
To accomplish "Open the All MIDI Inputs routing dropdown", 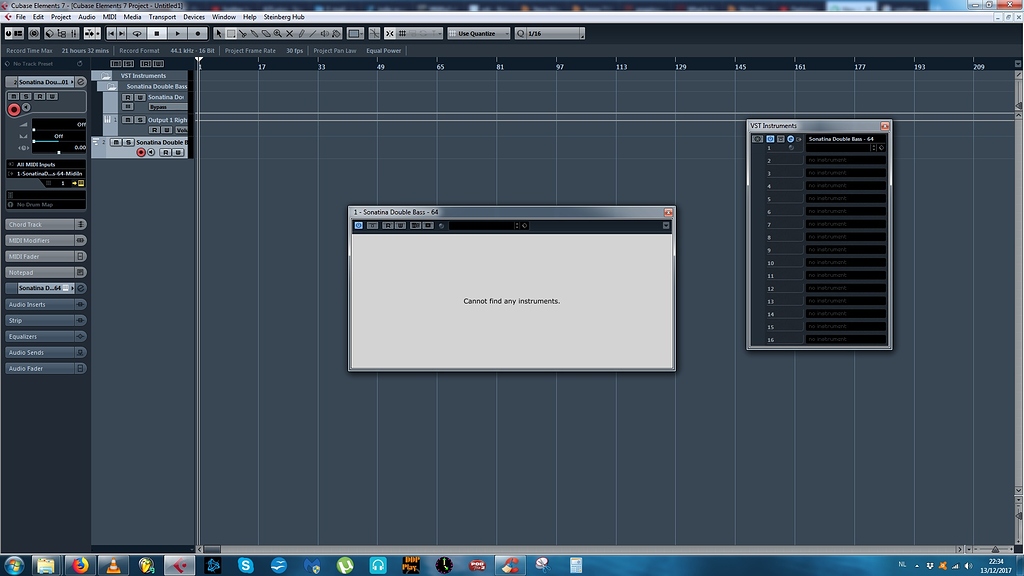I will 46,165.
